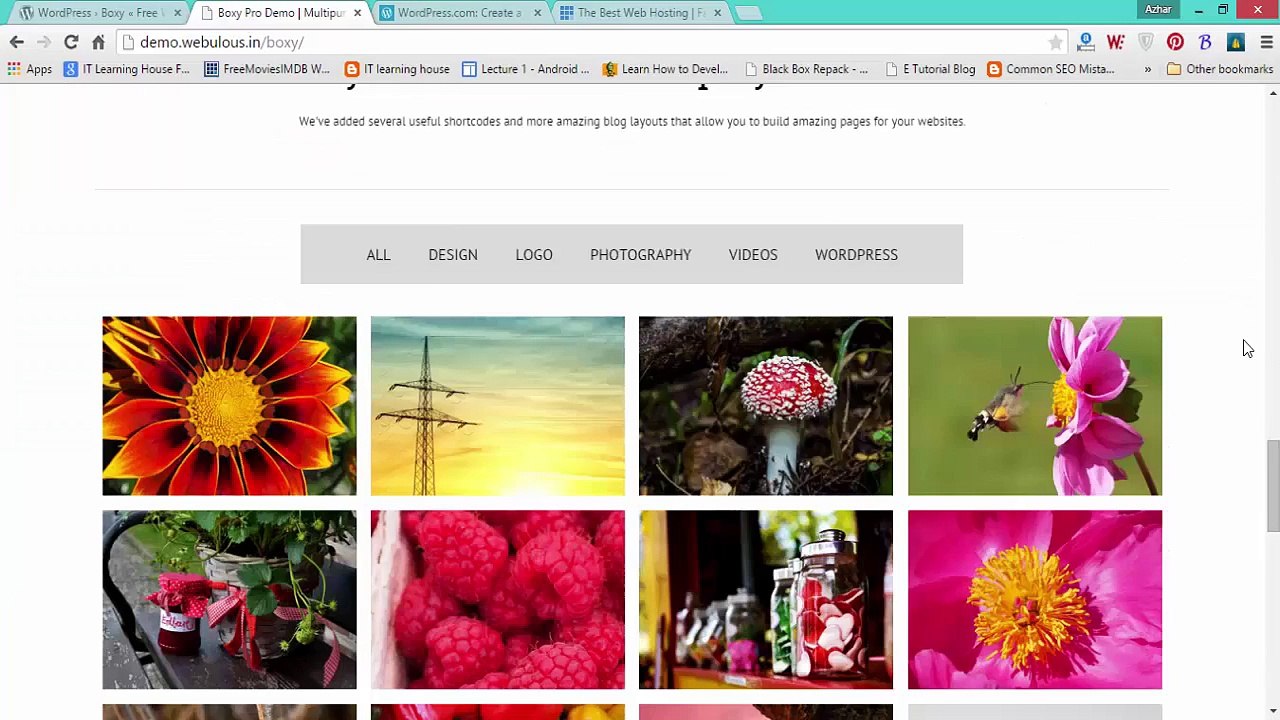1280x720 pixels.
Task: Open the Other bookmarks folder
Action: click(1219, 69)
